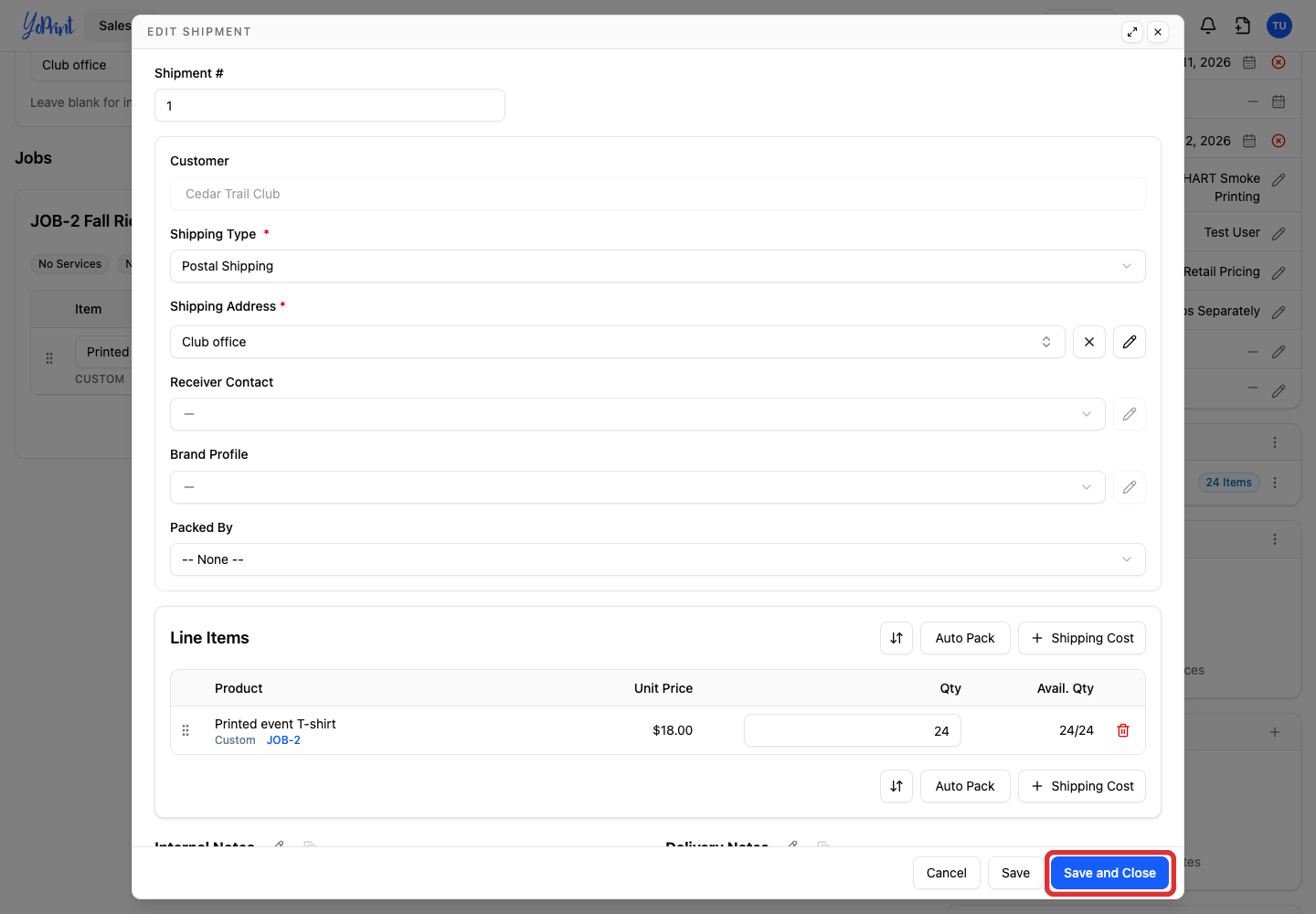This screenshot has width=1316, height=914.
Task: Cancel the shipment edit
Action: tap(947, 873)
